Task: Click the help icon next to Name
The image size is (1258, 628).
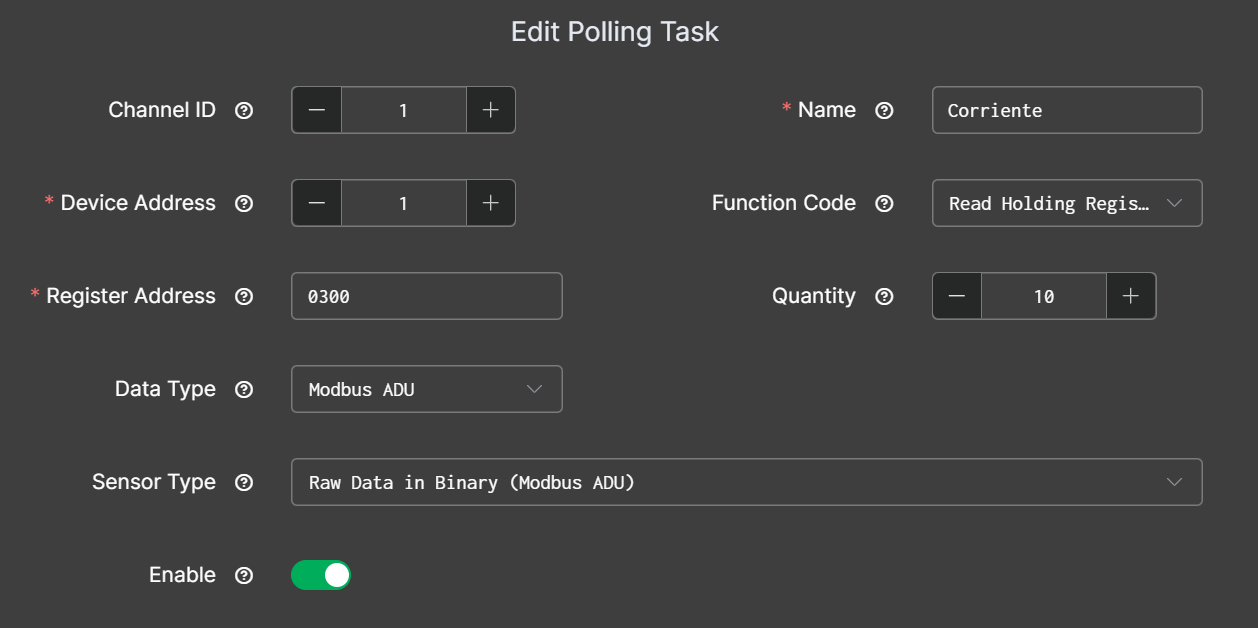Action: point(884,110)
